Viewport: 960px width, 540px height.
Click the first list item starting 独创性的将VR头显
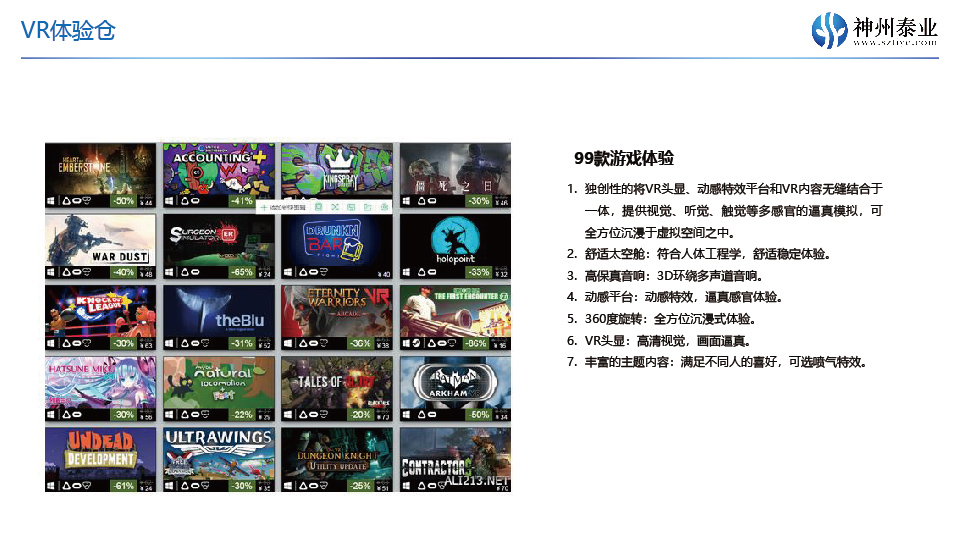(x=724, y=211)
